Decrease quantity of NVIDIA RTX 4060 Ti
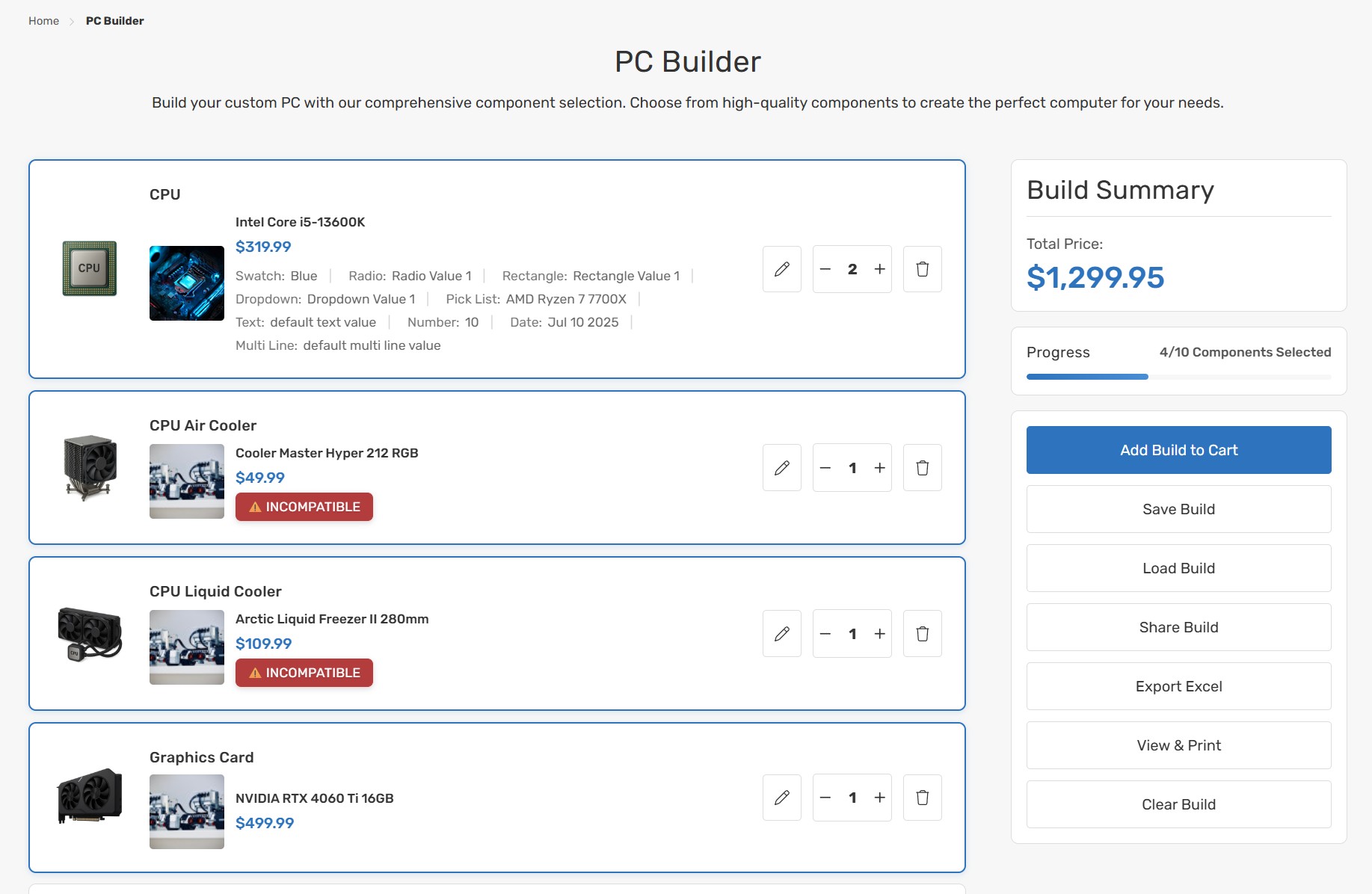The width and height of the screenshot is (1372, 894). [x=825, y=798]
